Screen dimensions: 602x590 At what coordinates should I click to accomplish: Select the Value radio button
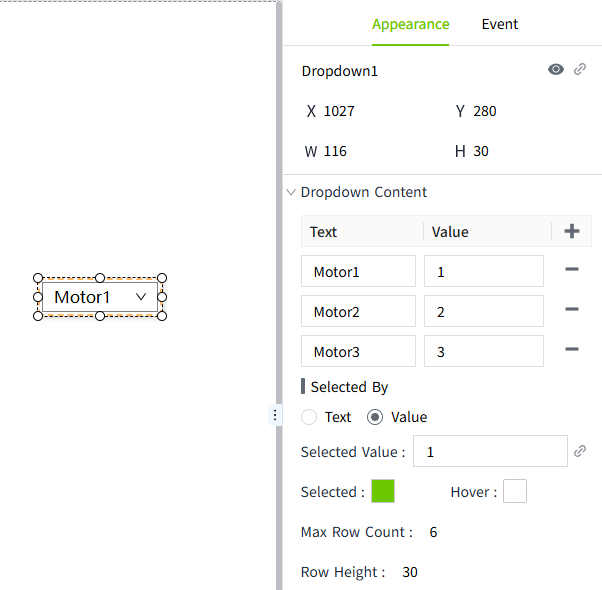click(x=375, y=417)
